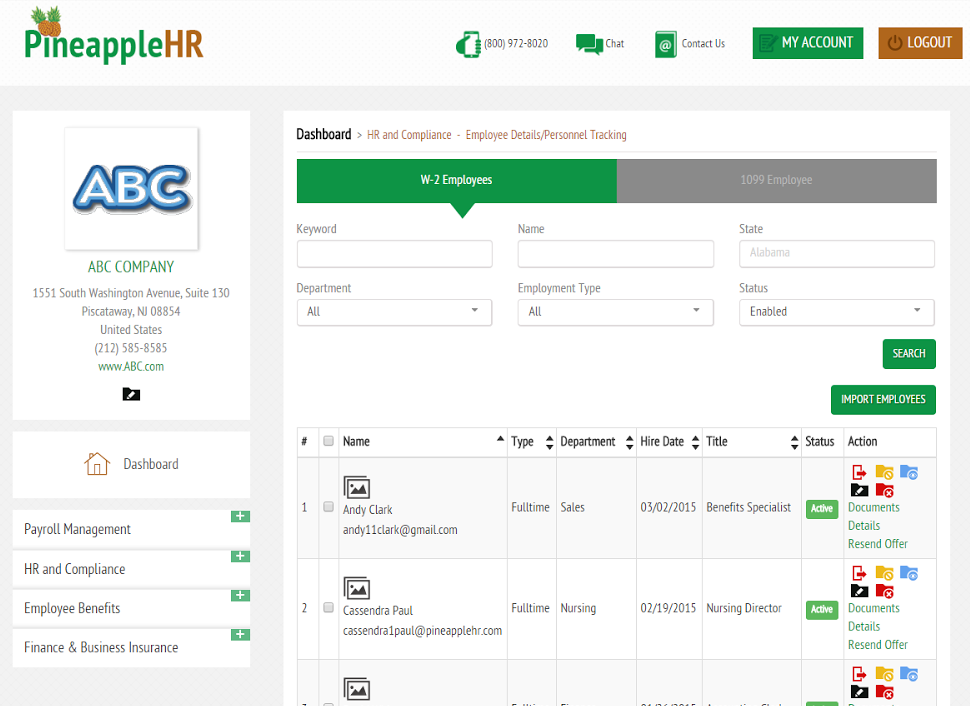Open the Status dropdown showing Enabled
This screenshot has width=970, height=706.
(836, 312)
